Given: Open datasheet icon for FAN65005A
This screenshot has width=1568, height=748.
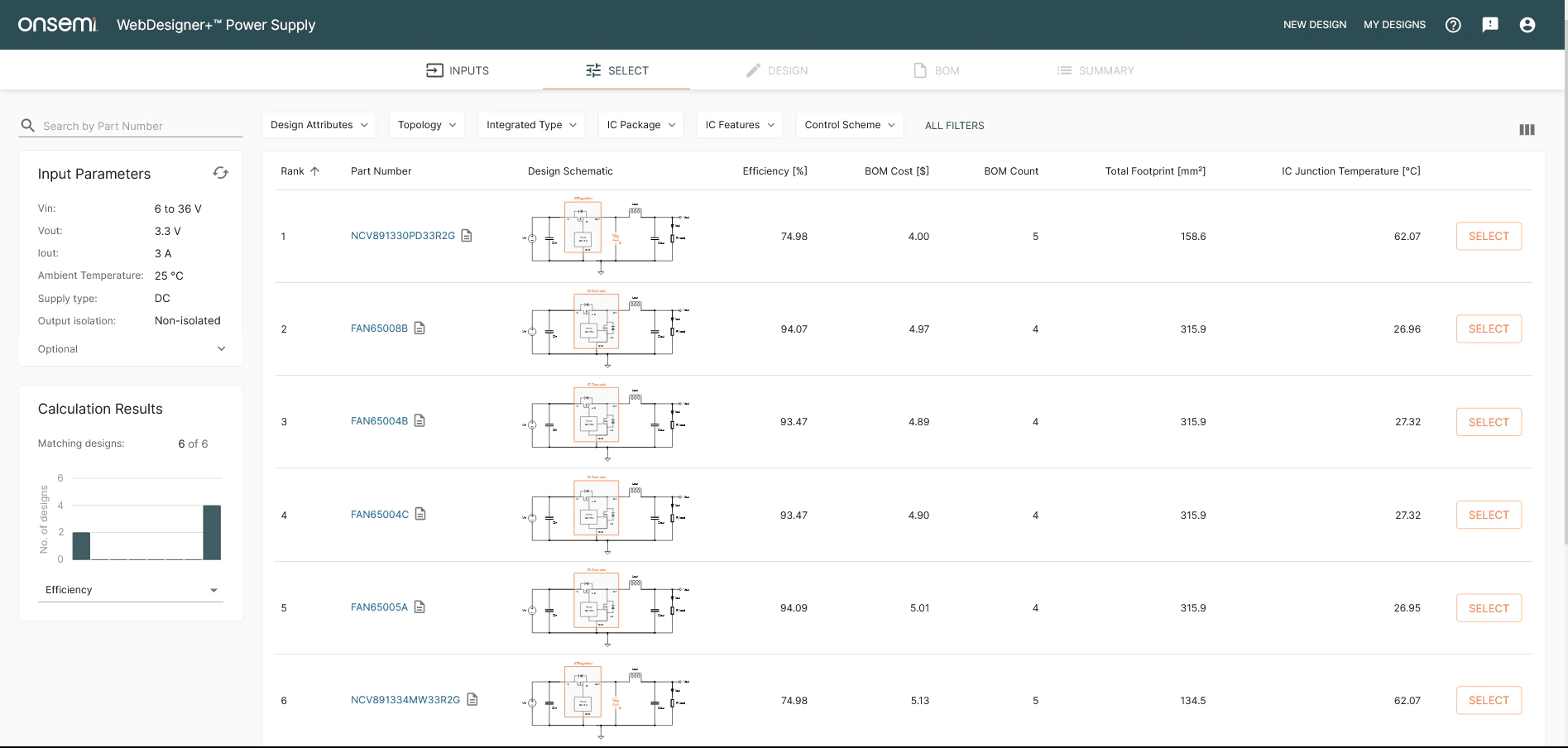Looking at the screenshot, I should tap(420, 607).
